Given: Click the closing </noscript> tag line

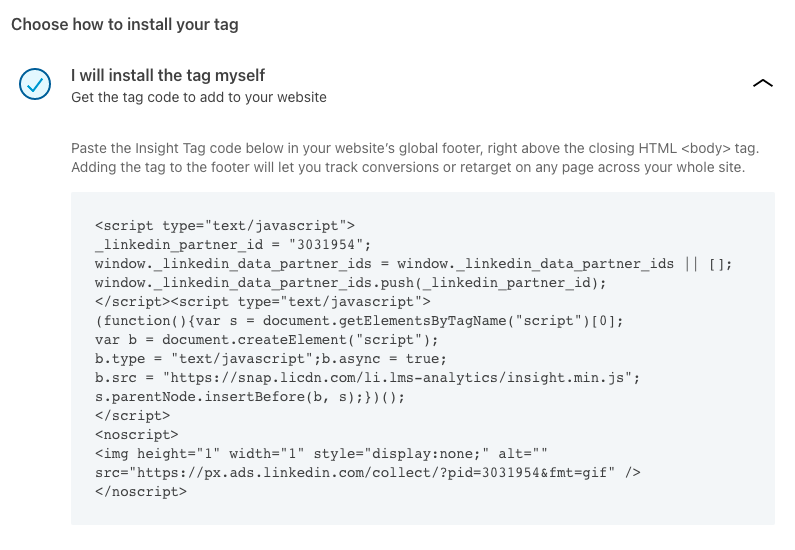Looking at the screenshot, I should coord(140,492).
